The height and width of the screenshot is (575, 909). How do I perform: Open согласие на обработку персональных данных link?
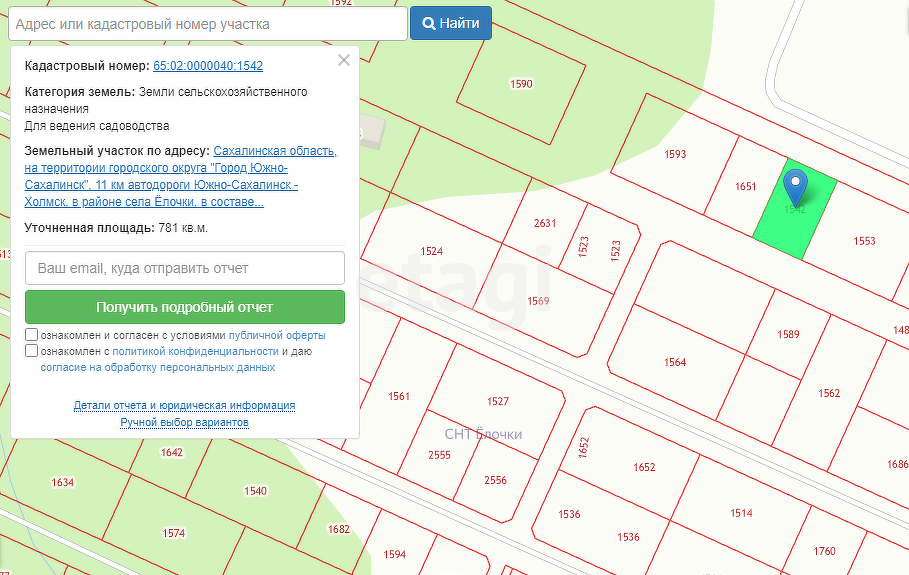click(157, 368)
